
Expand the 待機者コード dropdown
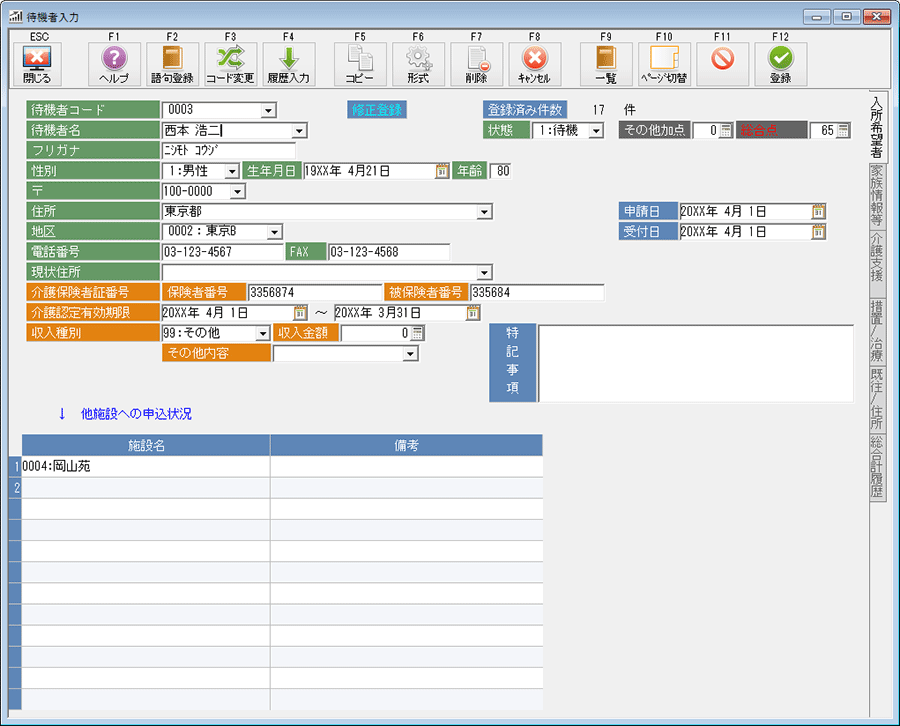268,110
